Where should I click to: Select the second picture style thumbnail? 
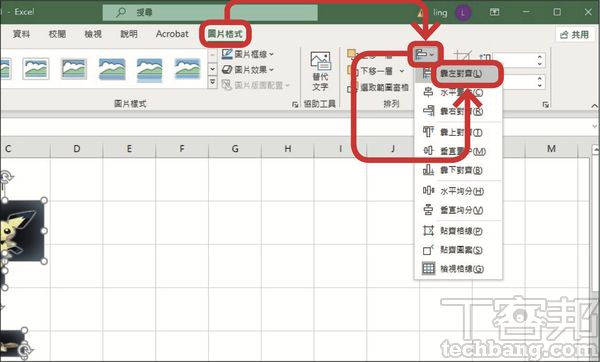(x=74, y=69)
